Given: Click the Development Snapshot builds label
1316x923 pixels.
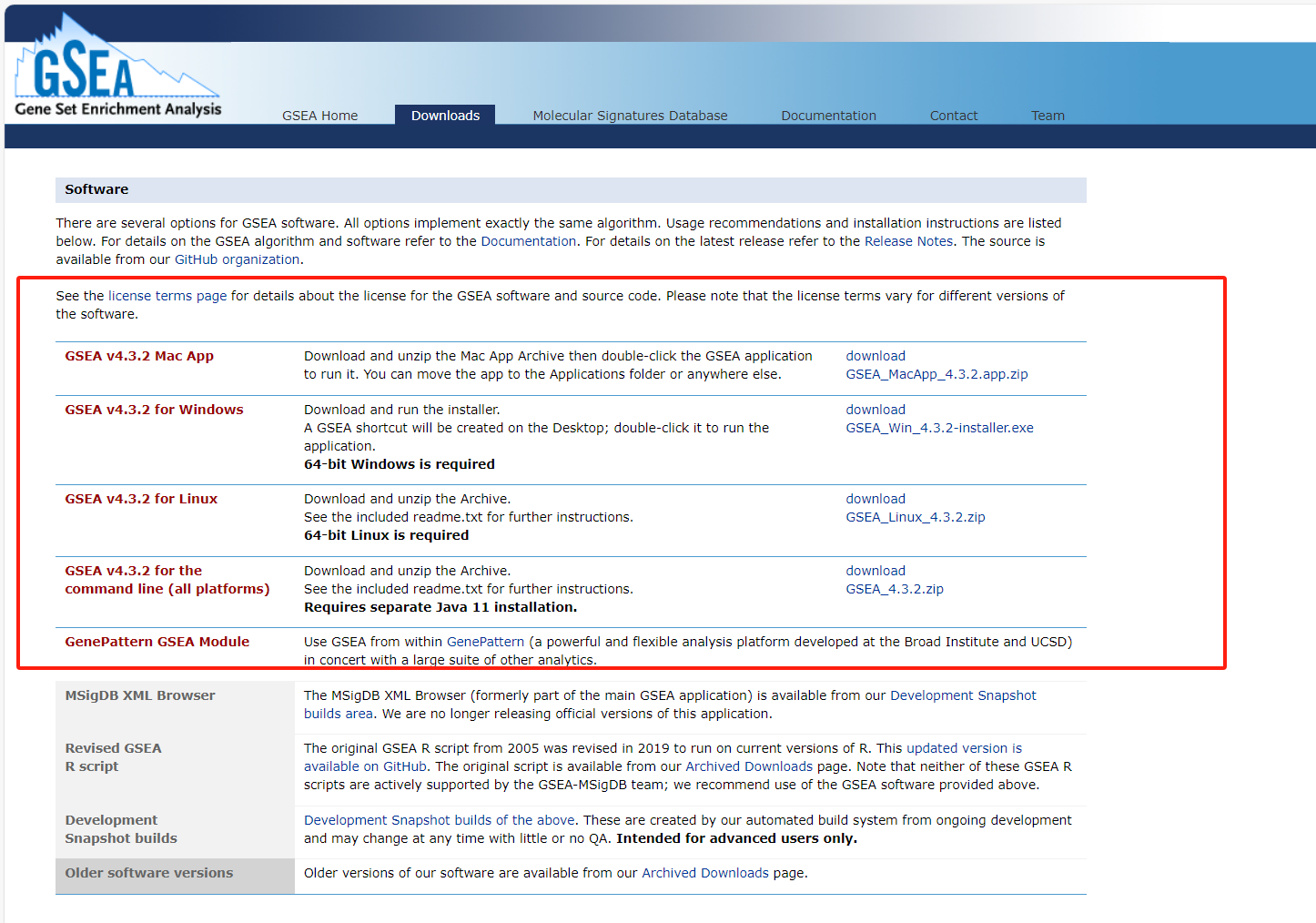Looking at the screenshot, I should click(x=121, y=829).
